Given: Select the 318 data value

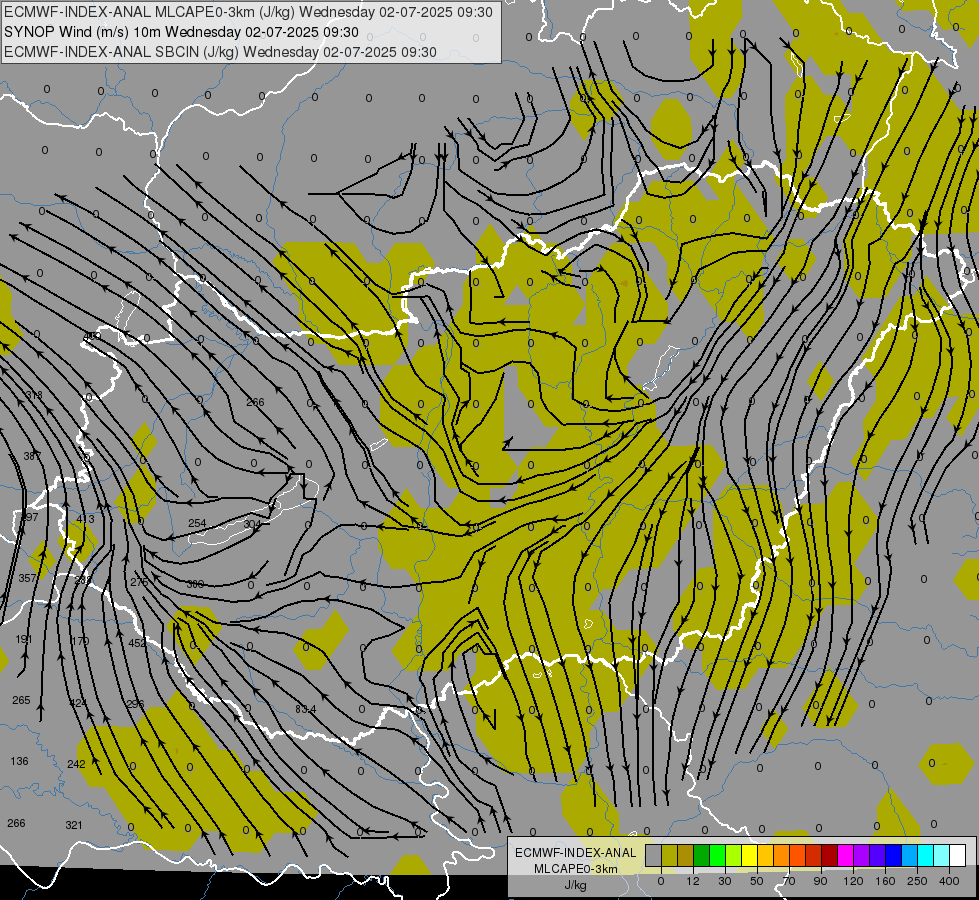Looking at the screenshot, I should tap(34, 395).
